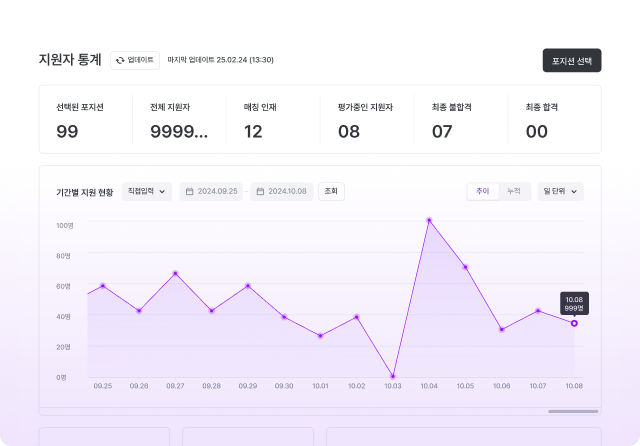Click the data point at 09.27

point(175,273)
